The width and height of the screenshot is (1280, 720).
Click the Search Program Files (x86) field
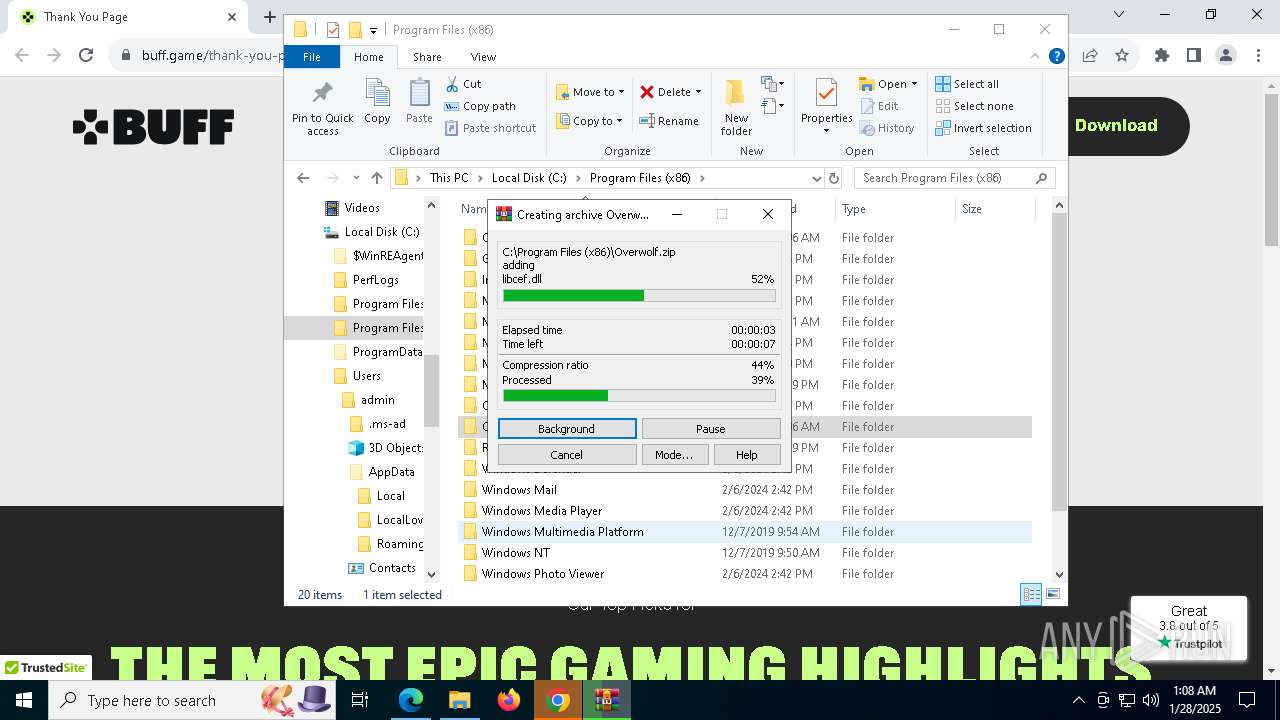954,178
